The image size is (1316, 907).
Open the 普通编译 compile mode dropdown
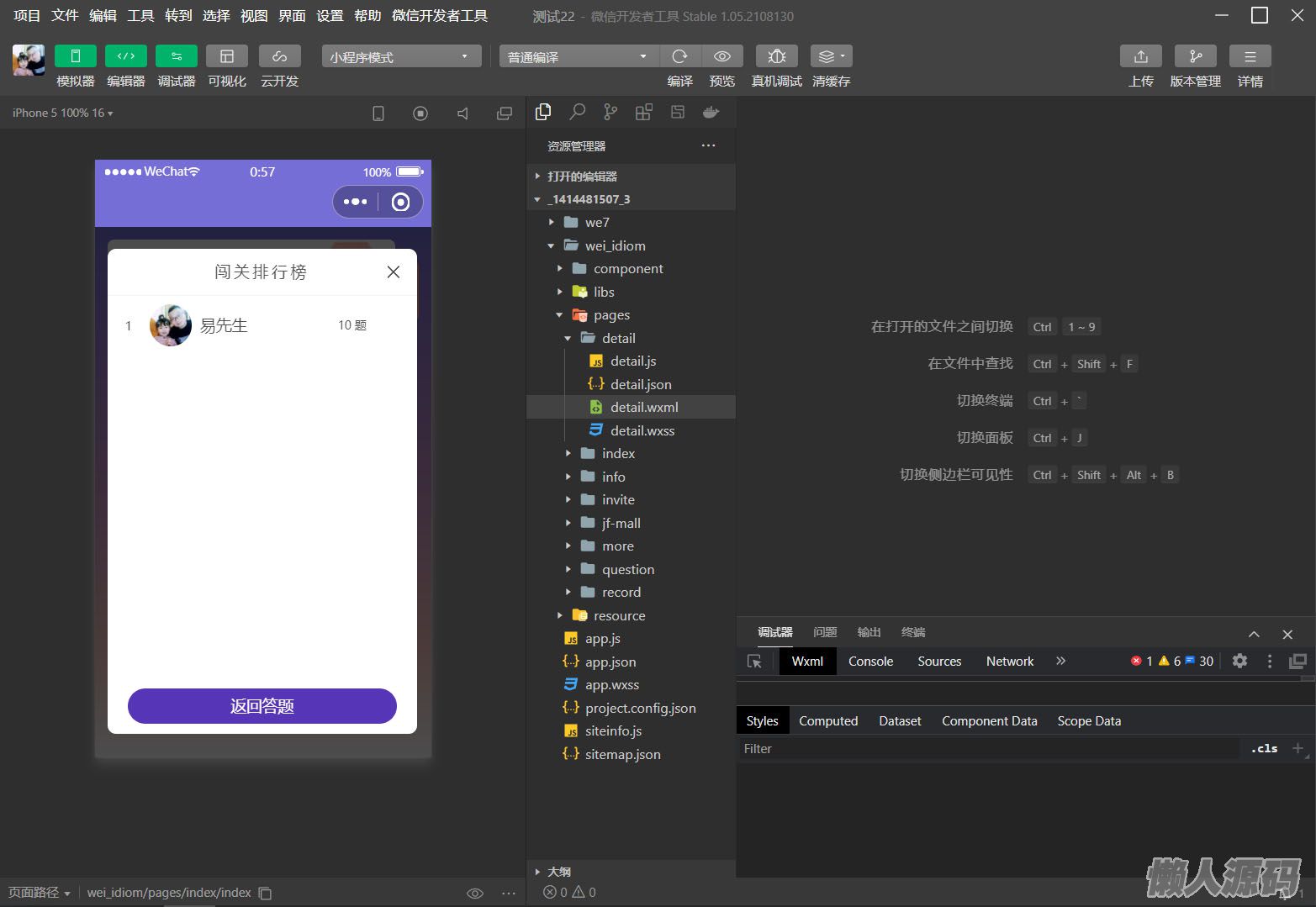coord(577,56)
